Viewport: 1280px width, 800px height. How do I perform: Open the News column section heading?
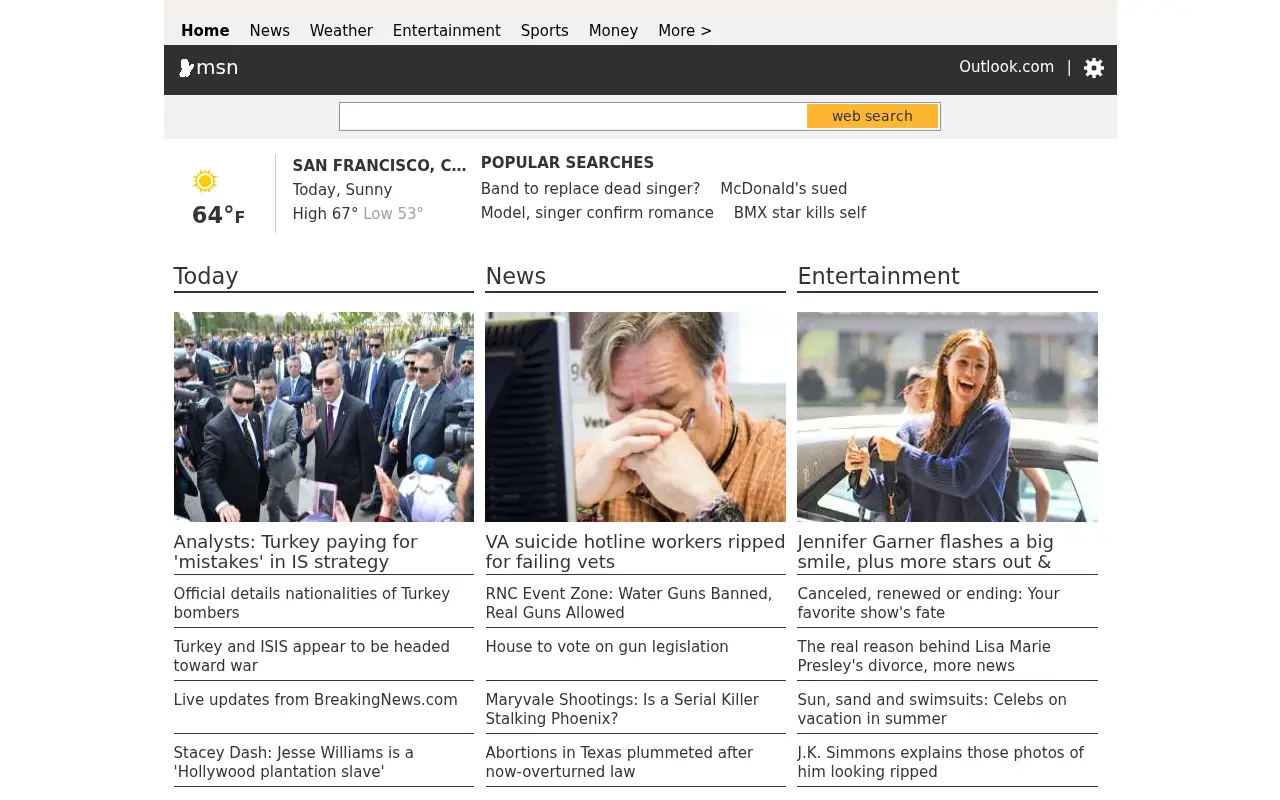tap(516, 276)
